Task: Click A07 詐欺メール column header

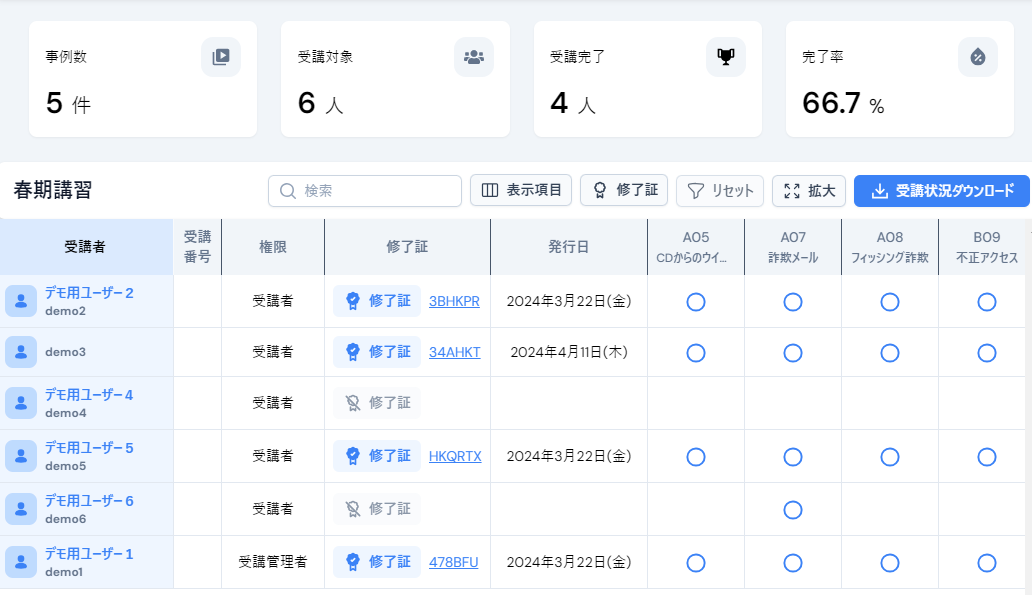Action: [x=792, y=247]
